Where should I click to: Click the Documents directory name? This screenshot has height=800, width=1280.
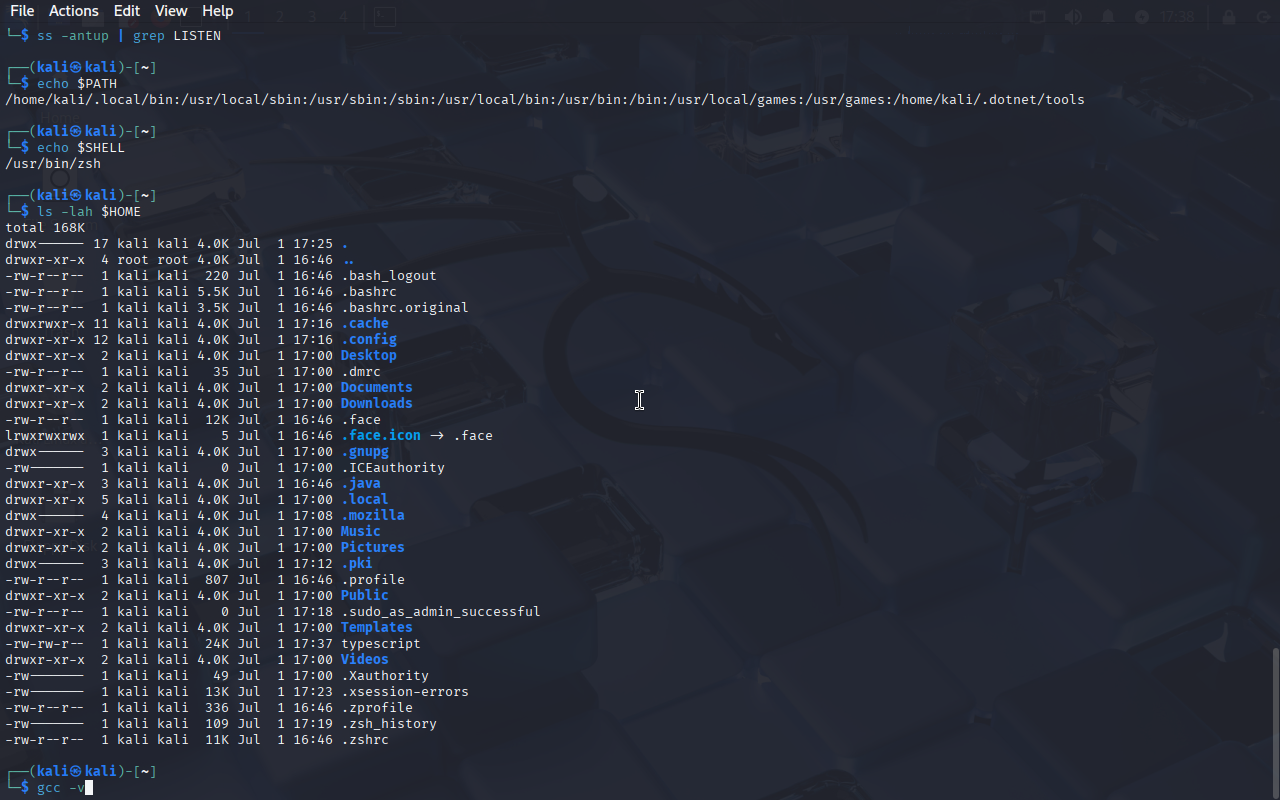coord(377,388)
